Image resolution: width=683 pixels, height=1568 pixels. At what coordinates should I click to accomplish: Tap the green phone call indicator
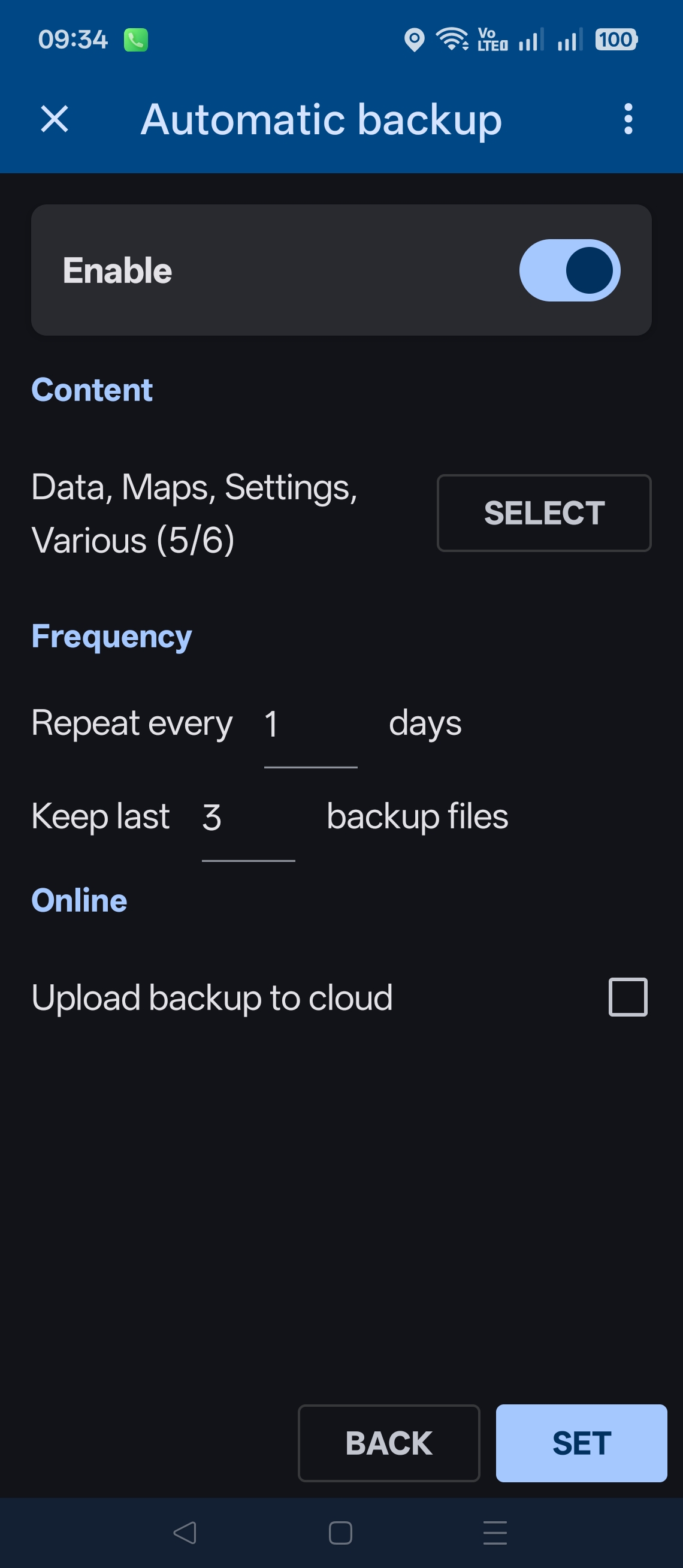tap(135, 40)
